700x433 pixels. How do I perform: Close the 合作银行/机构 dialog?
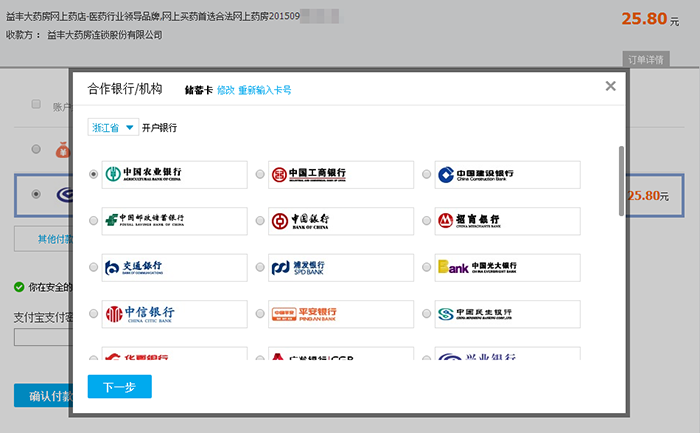pos(610,86)
